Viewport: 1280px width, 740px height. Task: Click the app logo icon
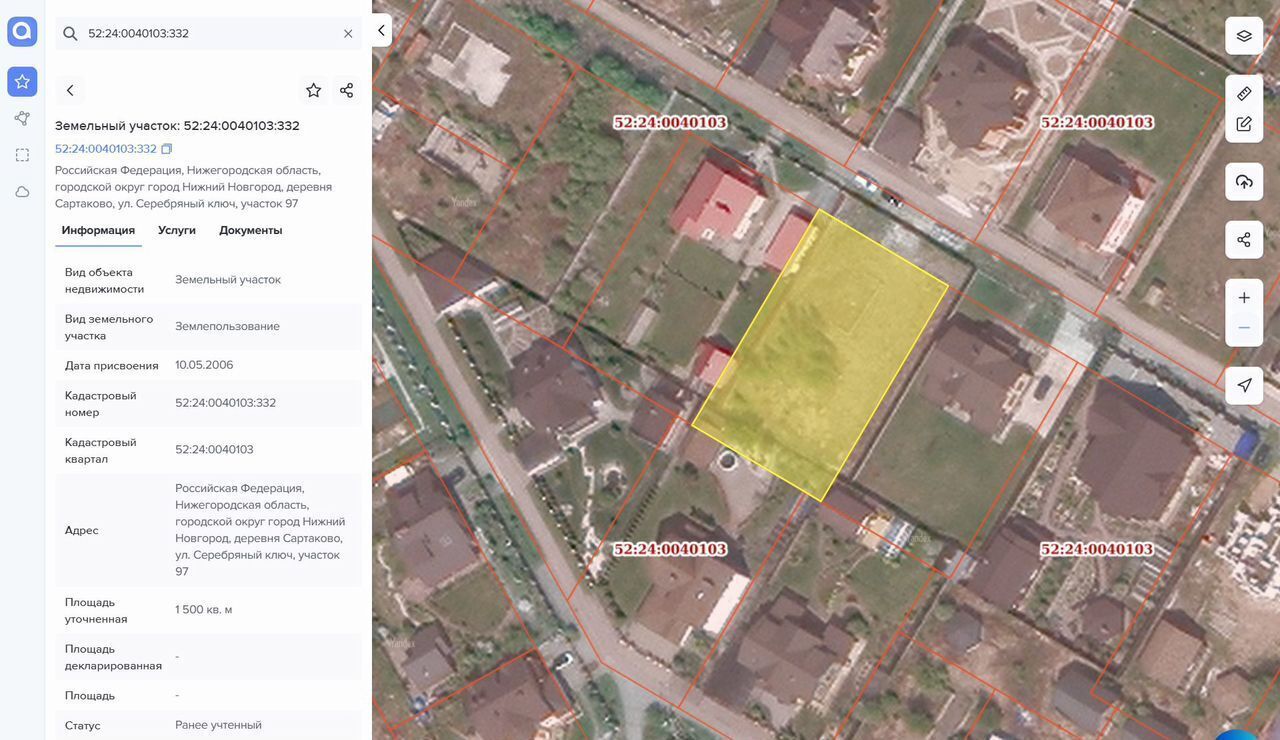[22, 32]
